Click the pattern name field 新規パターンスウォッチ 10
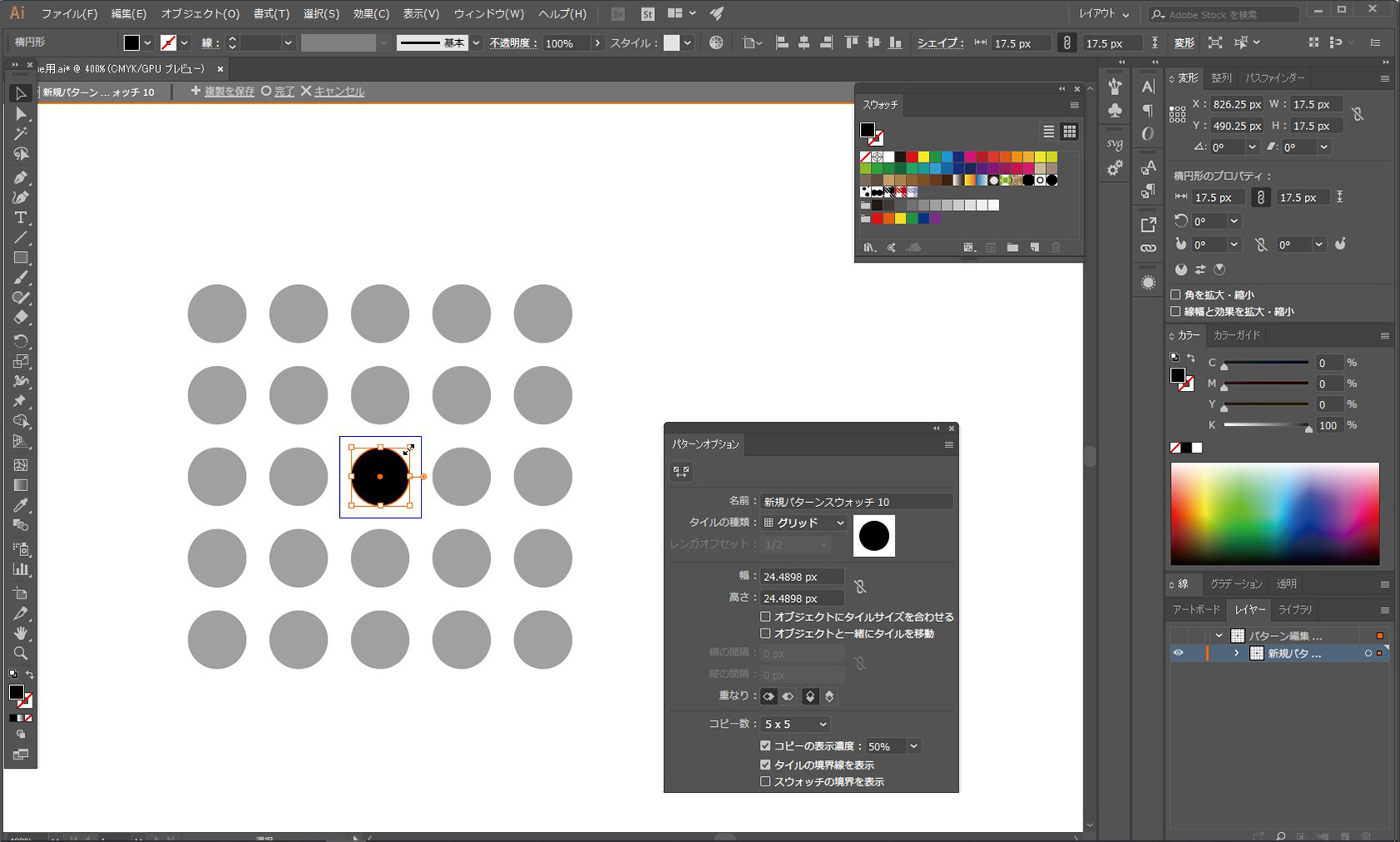 point(856,501)
